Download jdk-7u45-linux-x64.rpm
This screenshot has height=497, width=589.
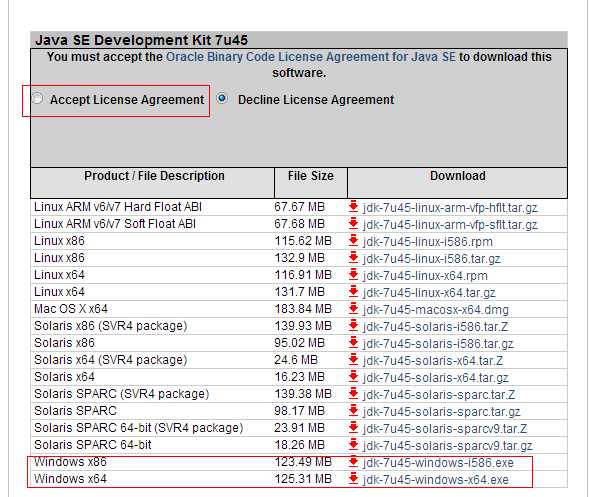tap(425, 276)
